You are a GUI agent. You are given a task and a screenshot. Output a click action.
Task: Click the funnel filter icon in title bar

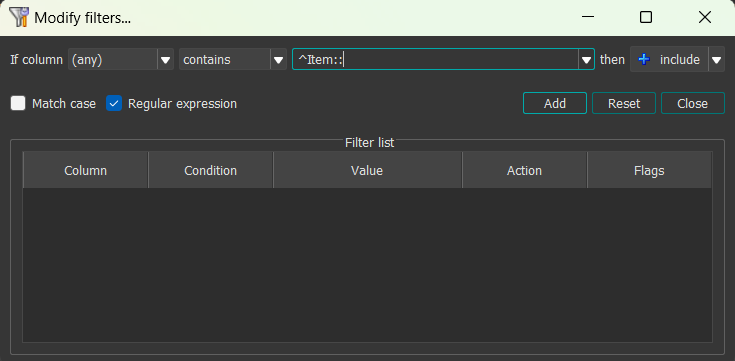[x=20, y=18]
